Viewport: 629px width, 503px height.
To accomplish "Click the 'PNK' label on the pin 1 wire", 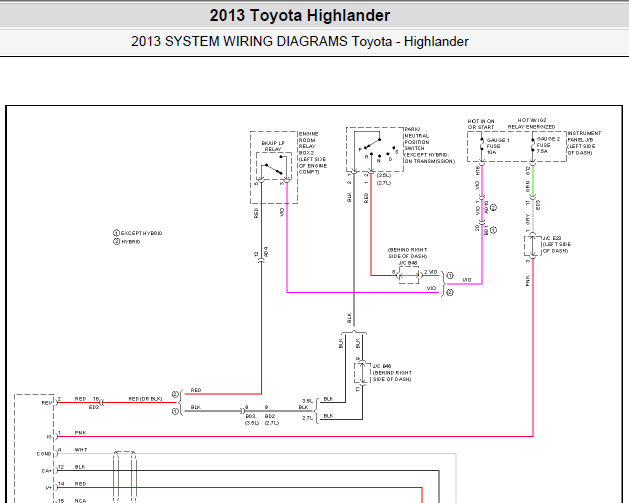I will click(x=80, y=433).
